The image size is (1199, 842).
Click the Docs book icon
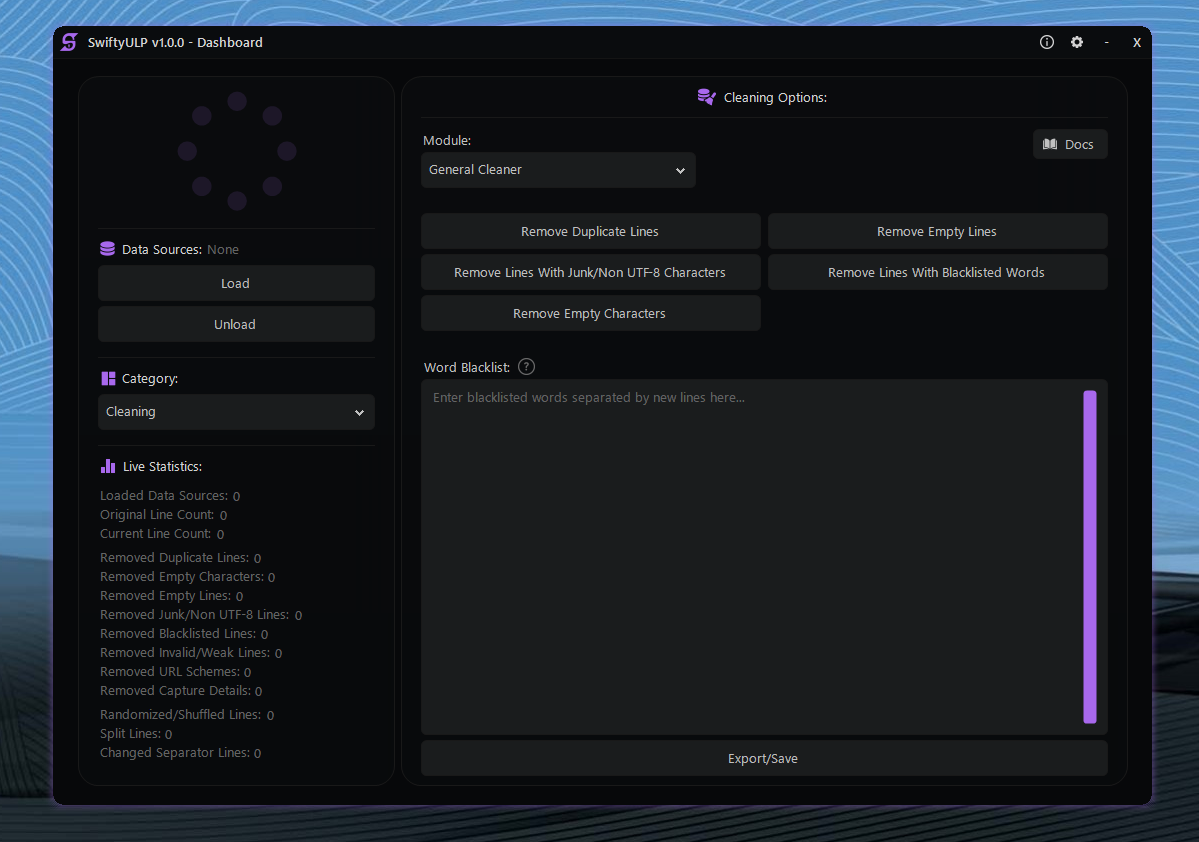click(x=1052, y=143)
